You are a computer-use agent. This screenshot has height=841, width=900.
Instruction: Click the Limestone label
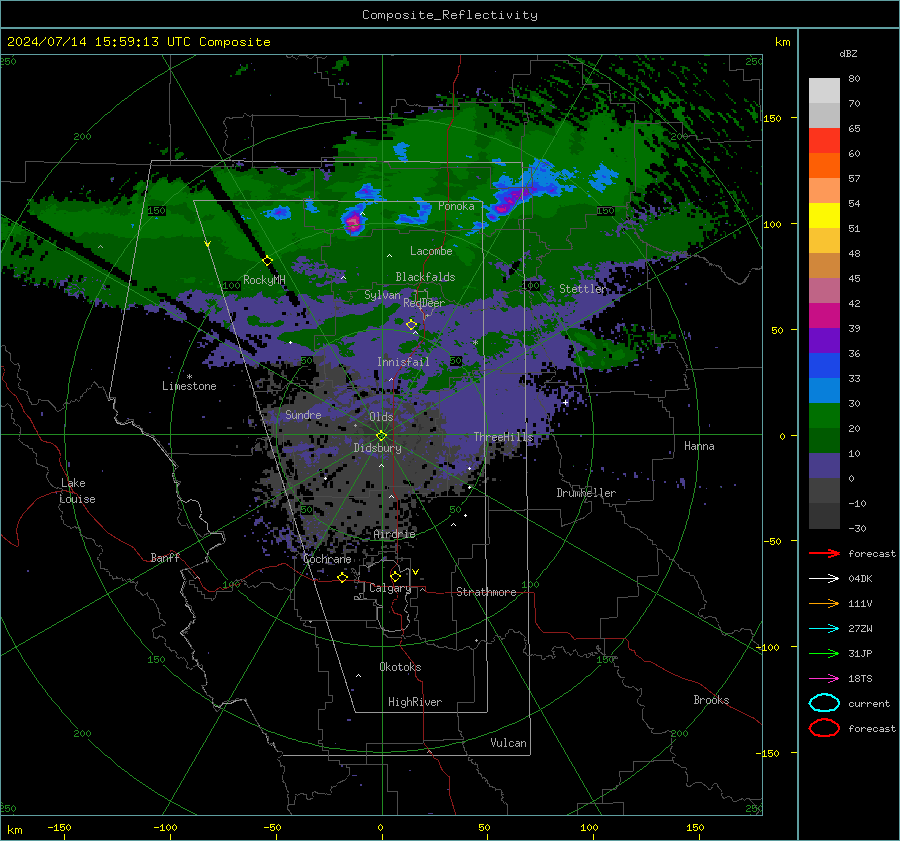pos(189,386)
